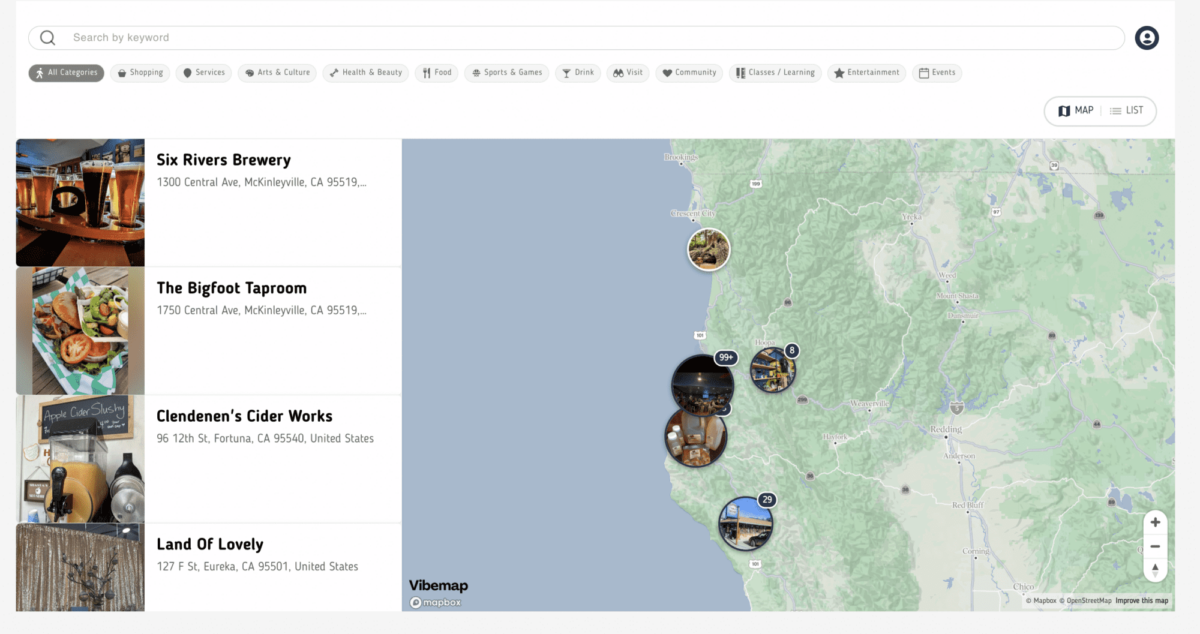1200x634 pixels.
Task: Click the Red Bluff city label
Action: 969,505
